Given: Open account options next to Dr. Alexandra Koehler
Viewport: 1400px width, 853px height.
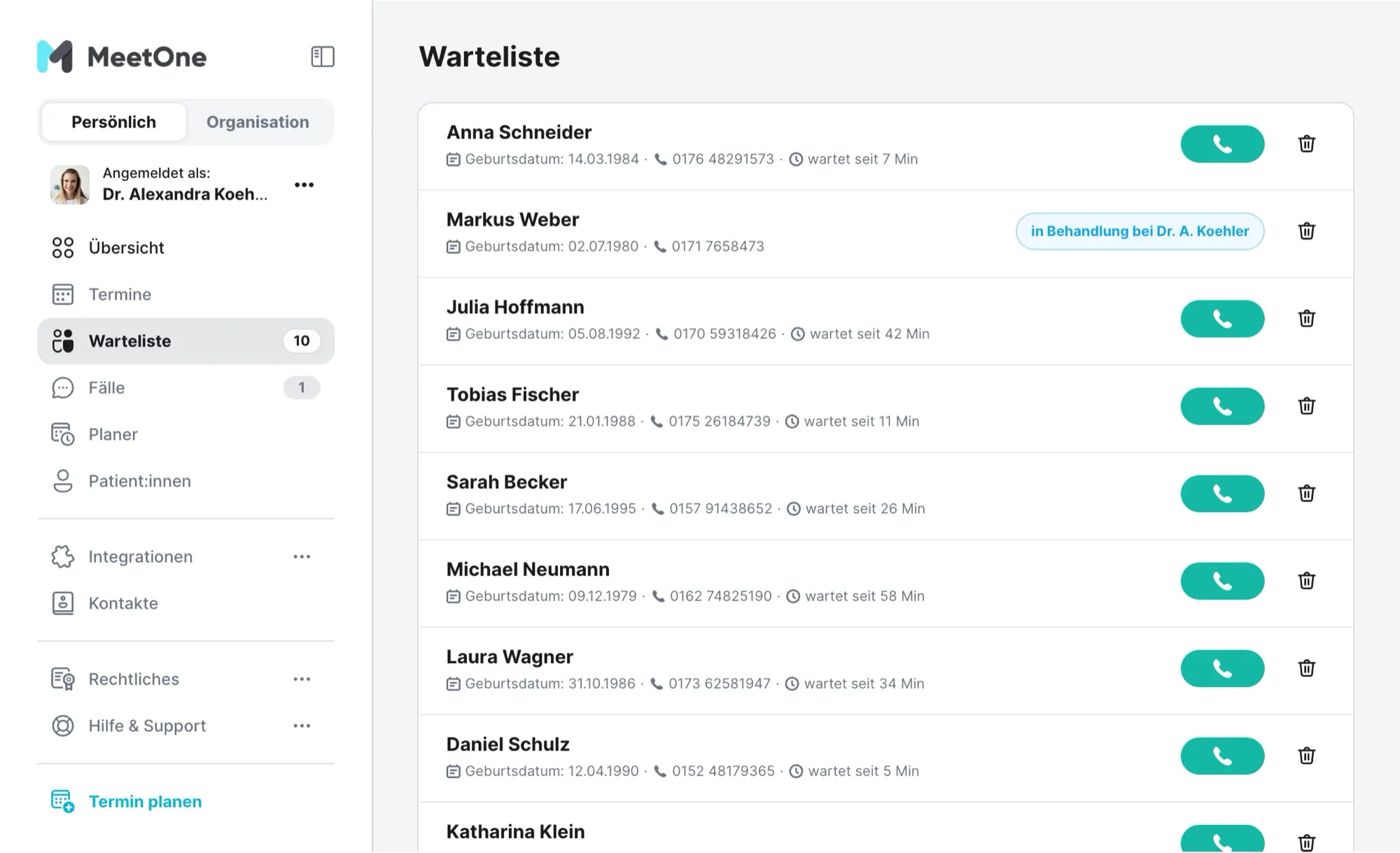Looking at the screenshot, I should tap(304, 185).
